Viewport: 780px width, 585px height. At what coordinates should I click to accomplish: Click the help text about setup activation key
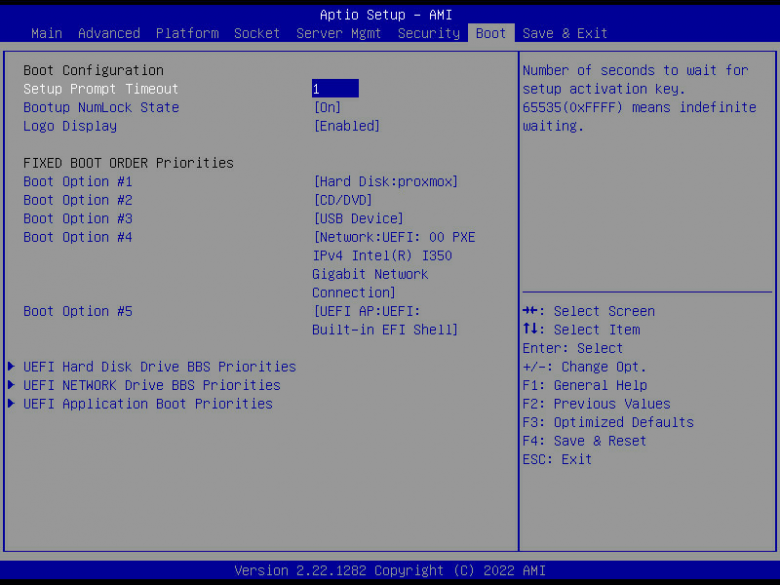[639, 98]
